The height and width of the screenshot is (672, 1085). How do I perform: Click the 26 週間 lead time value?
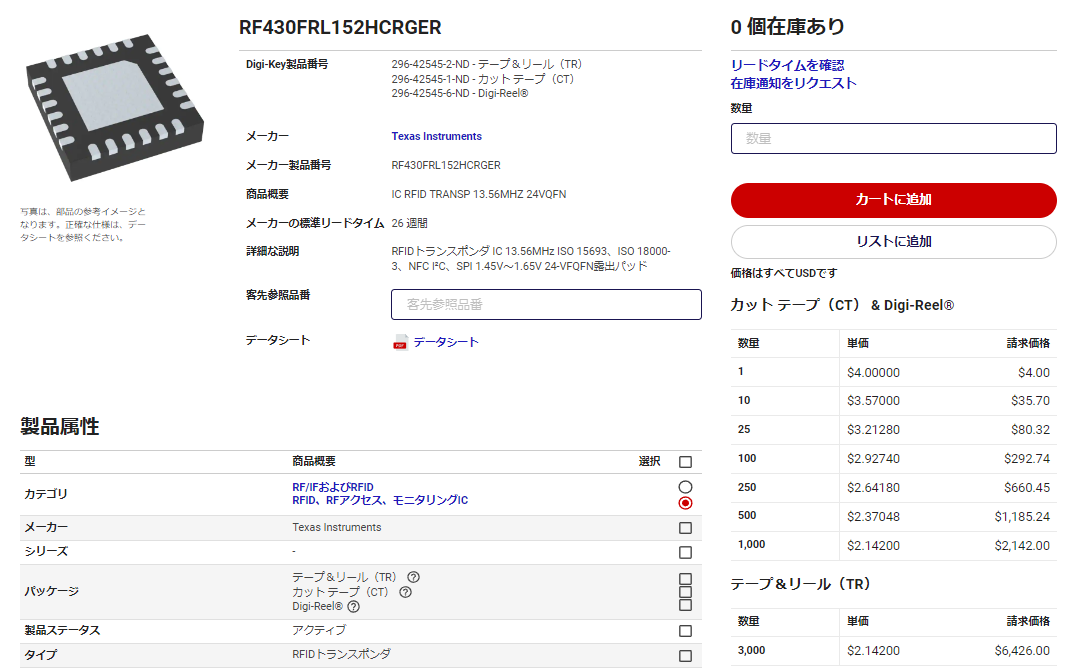pyautogui.click(x=410, y=224)
